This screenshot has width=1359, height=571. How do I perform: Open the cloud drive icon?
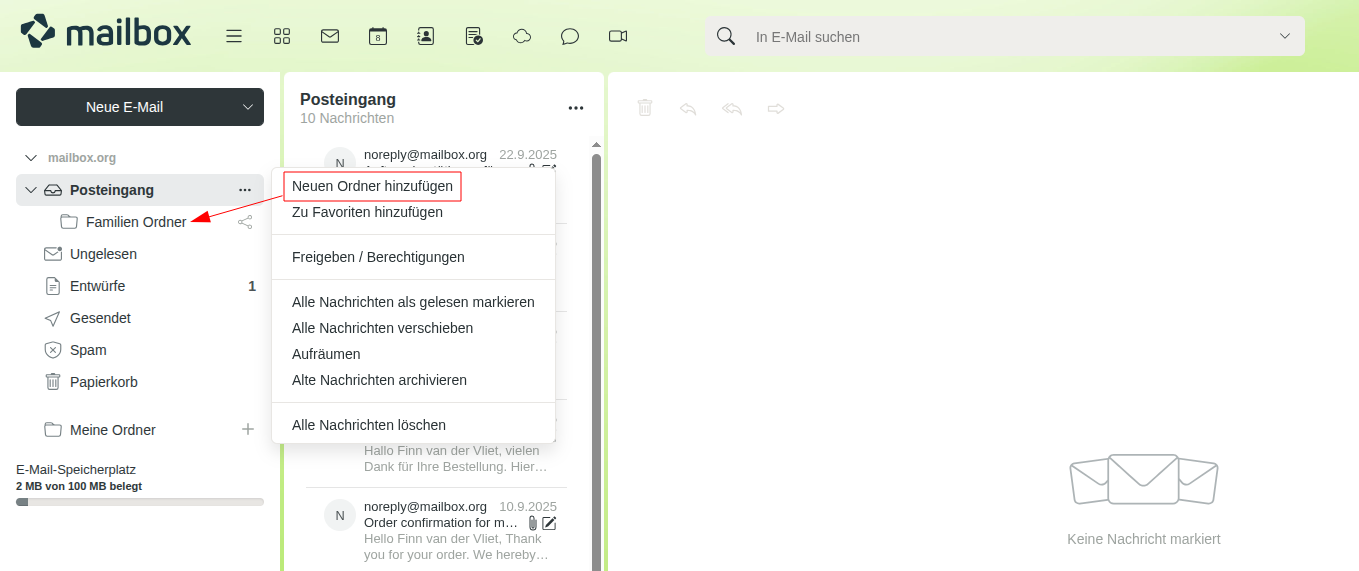click(522, 36)
